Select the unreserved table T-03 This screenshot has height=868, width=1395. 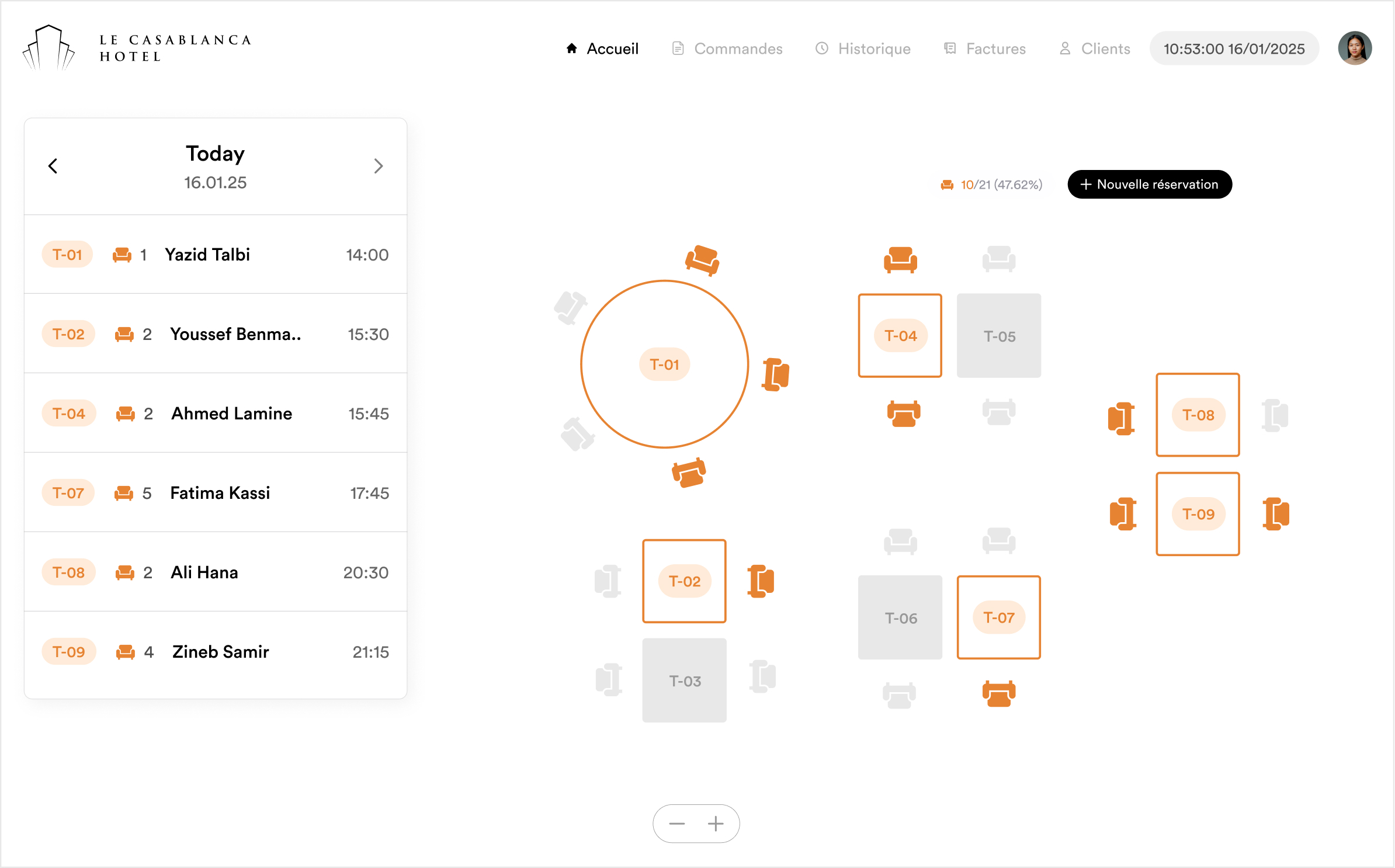(684, 680)
